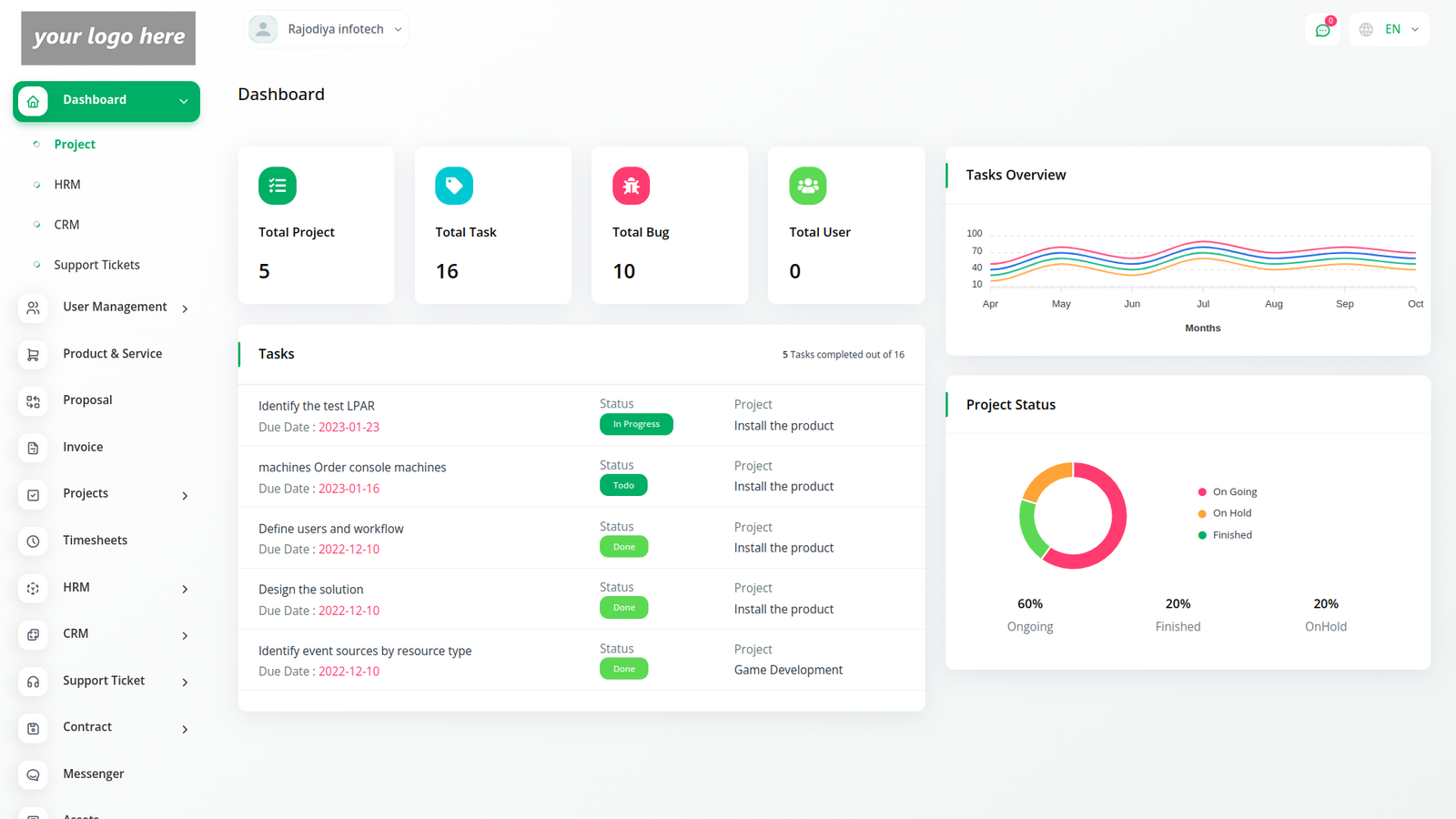Click the Game Development project link
This screenshot has height=819, width=1456.
(x=788, y=670)
